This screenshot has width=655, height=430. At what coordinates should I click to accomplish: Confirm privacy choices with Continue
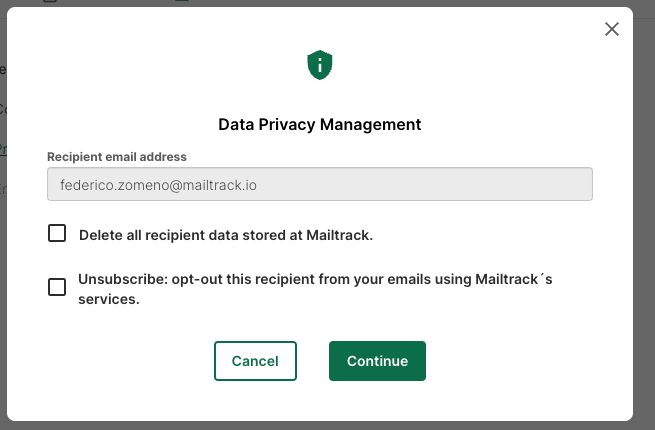(377, 361)
